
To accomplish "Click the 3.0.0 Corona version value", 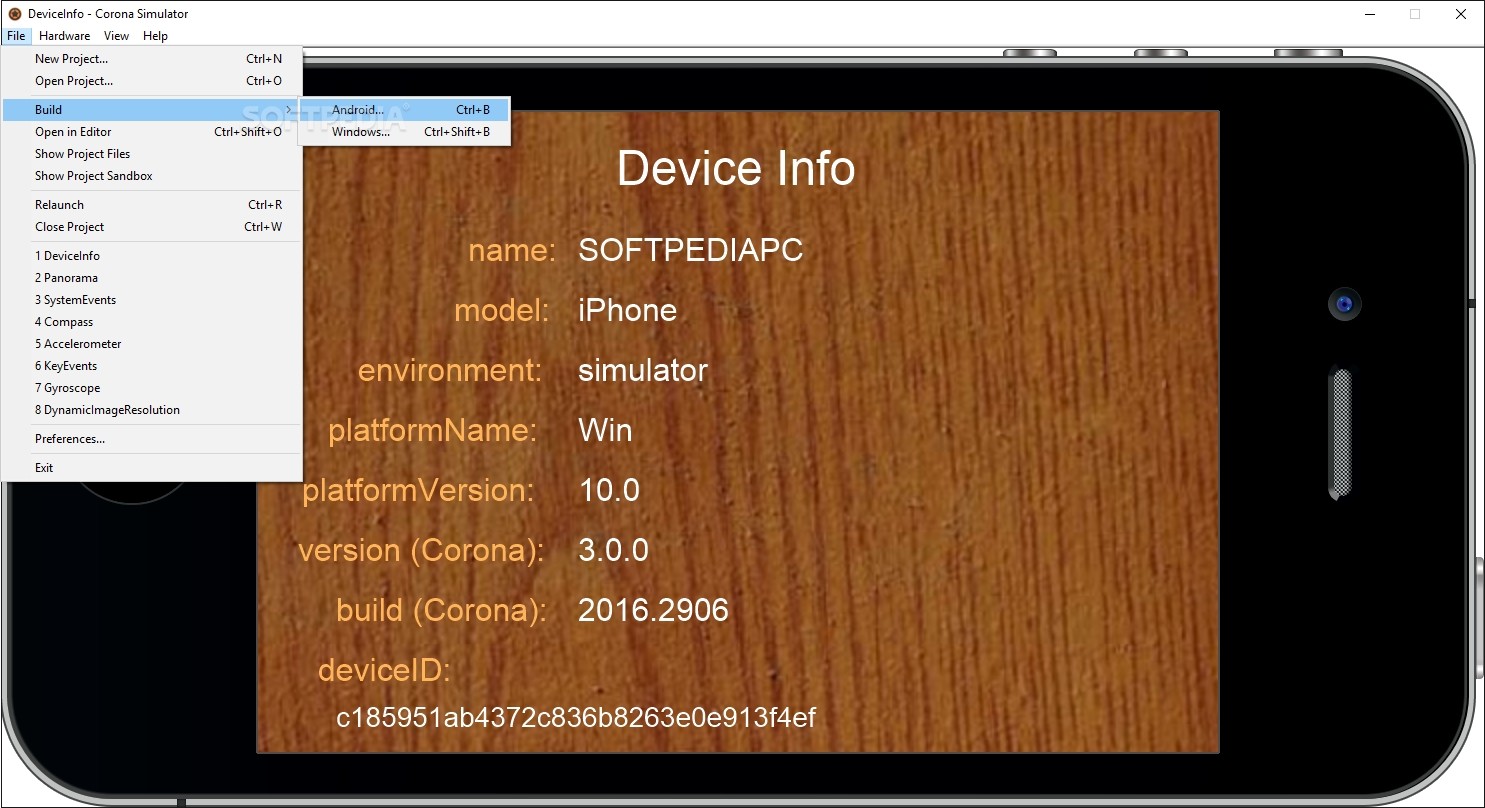I will pyautogui.click(x=614, y=550).
